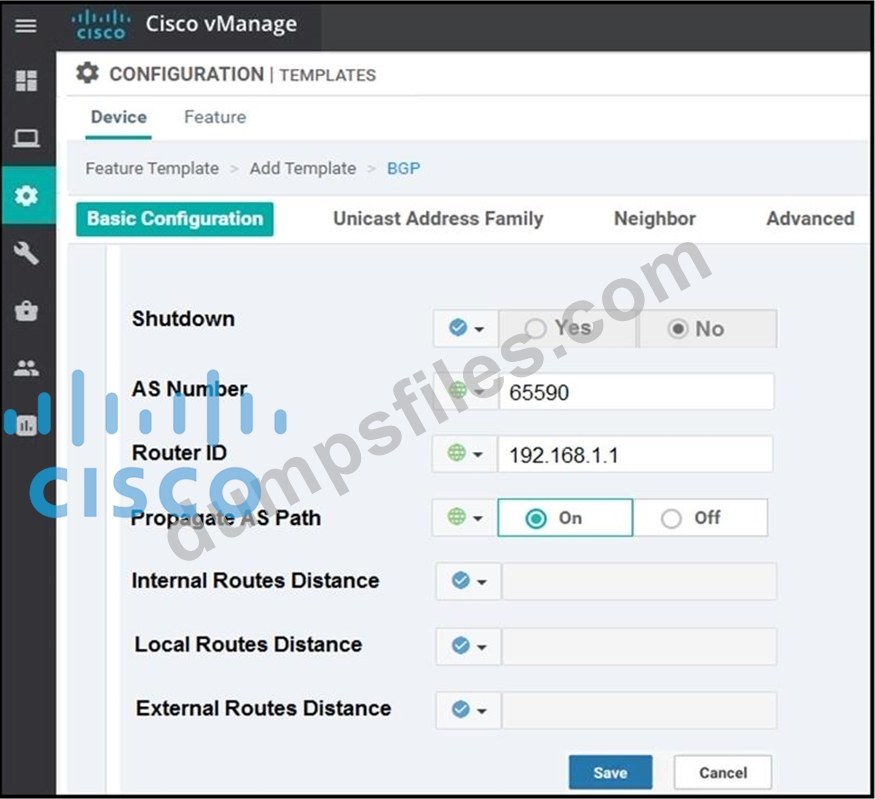Go to Feature Template breadcrumb link

coord(152,168)
